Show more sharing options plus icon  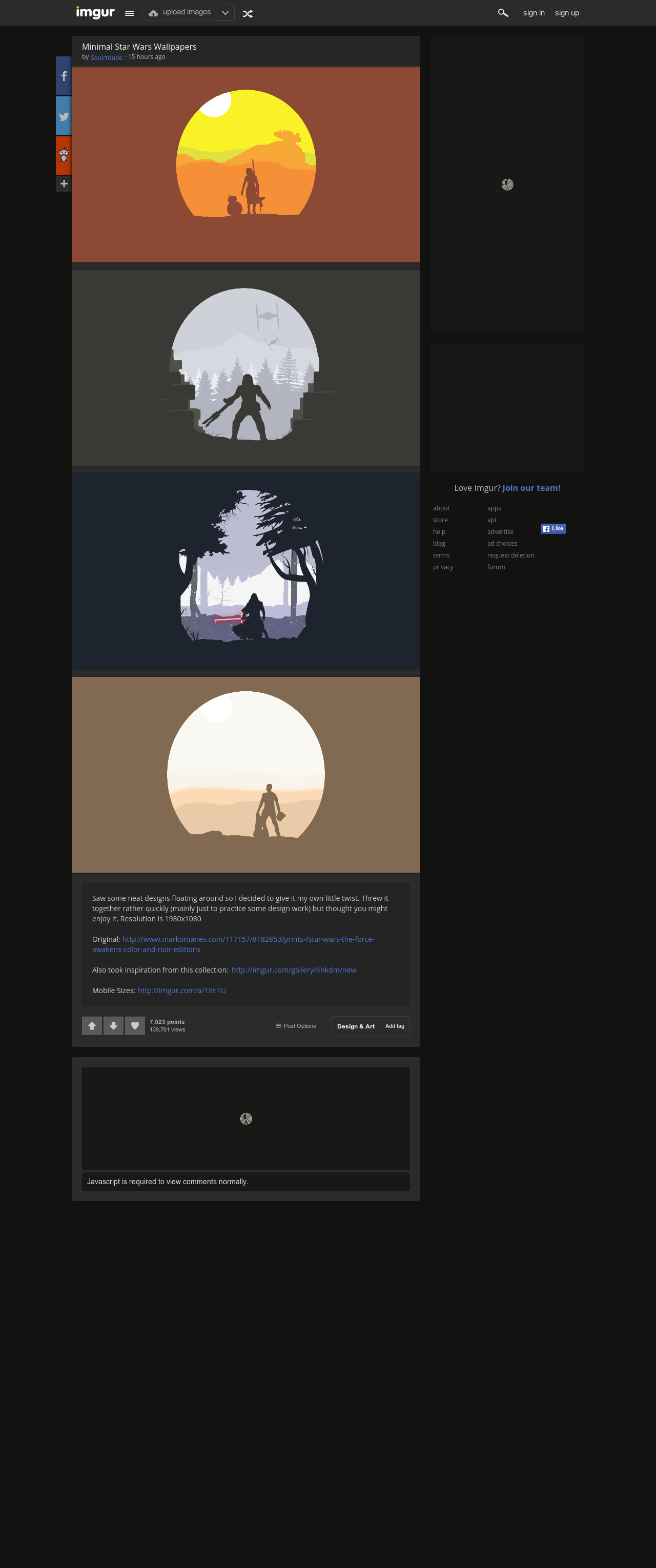tap(63, 184)
